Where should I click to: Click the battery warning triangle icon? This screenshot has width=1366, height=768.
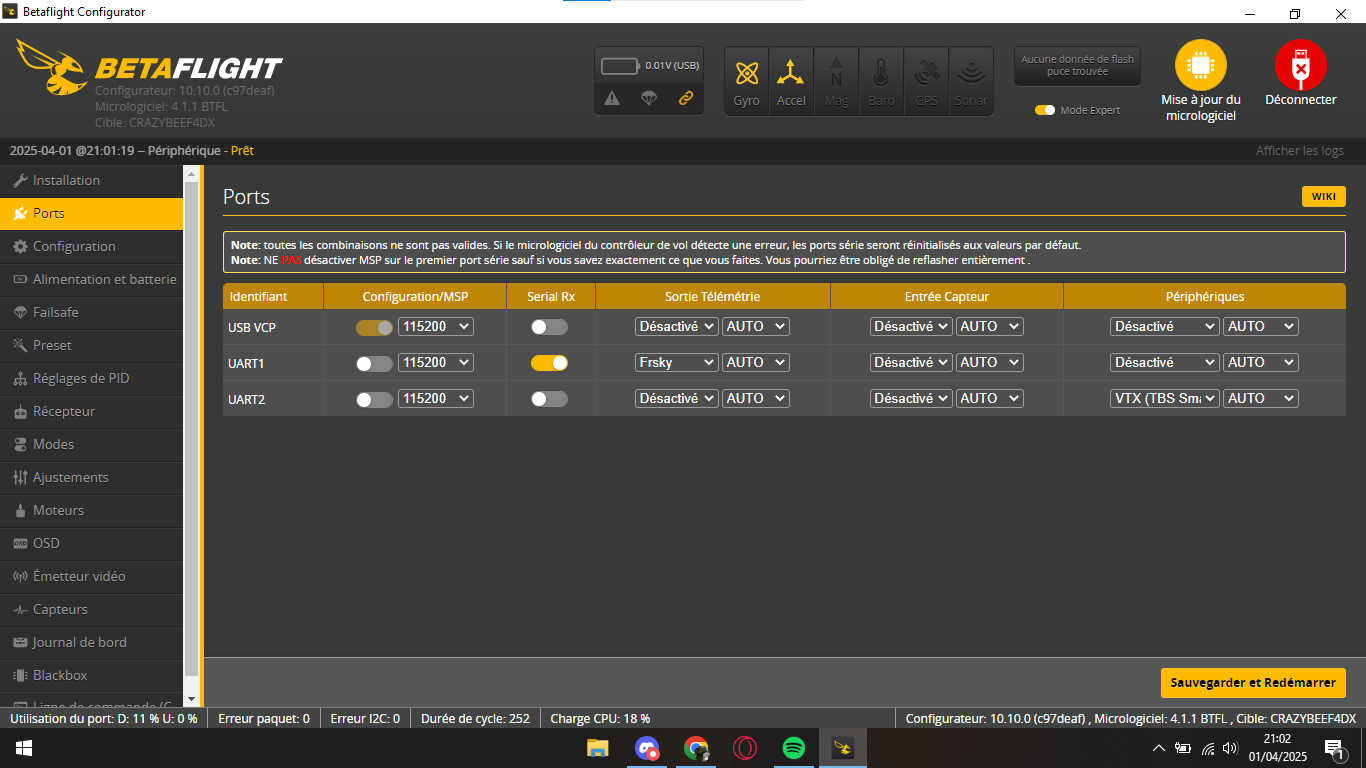coord(612,98)
